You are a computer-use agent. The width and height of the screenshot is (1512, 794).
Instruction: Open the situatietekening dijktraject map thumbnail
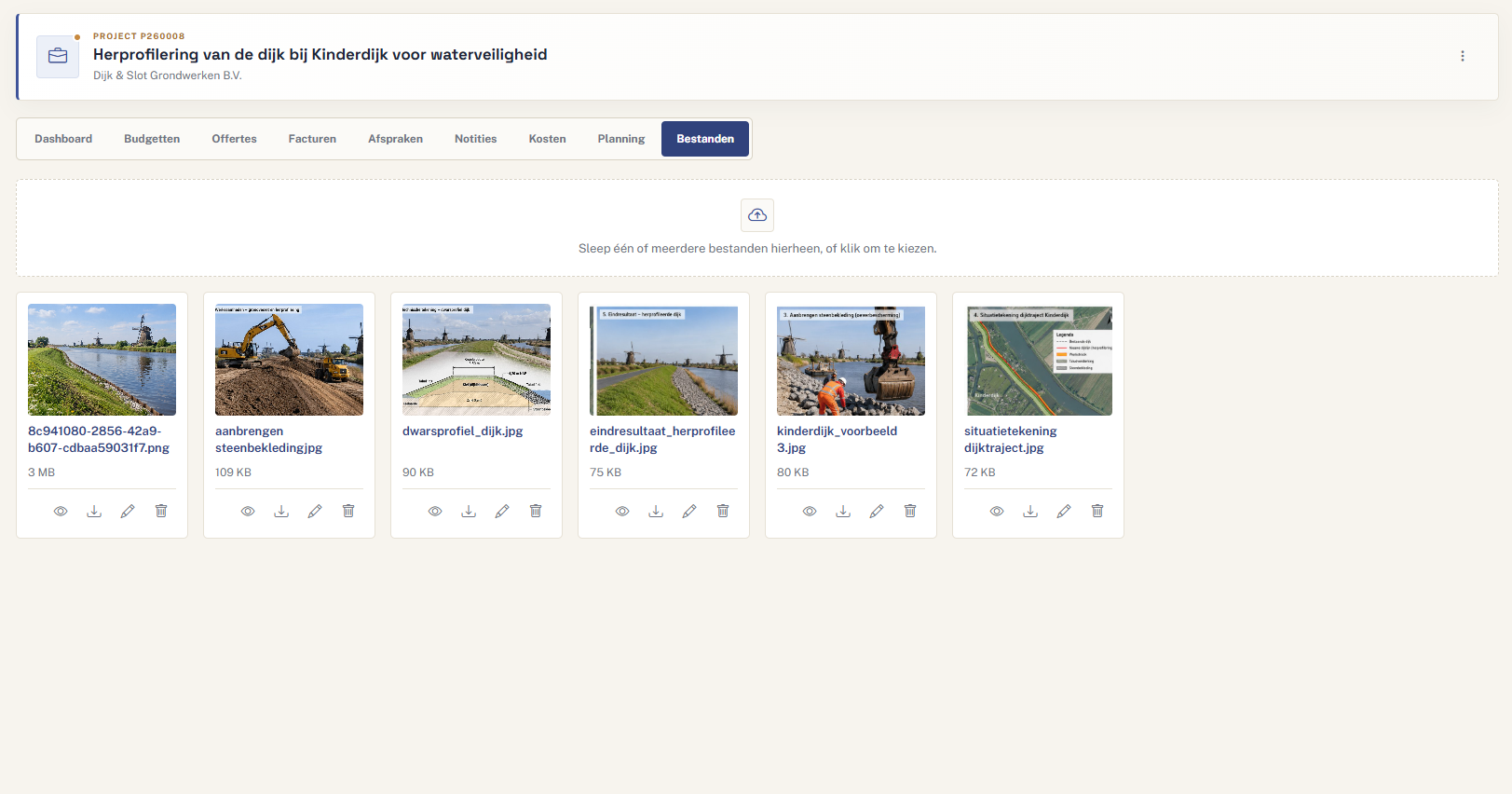[x=1038, y=360]
